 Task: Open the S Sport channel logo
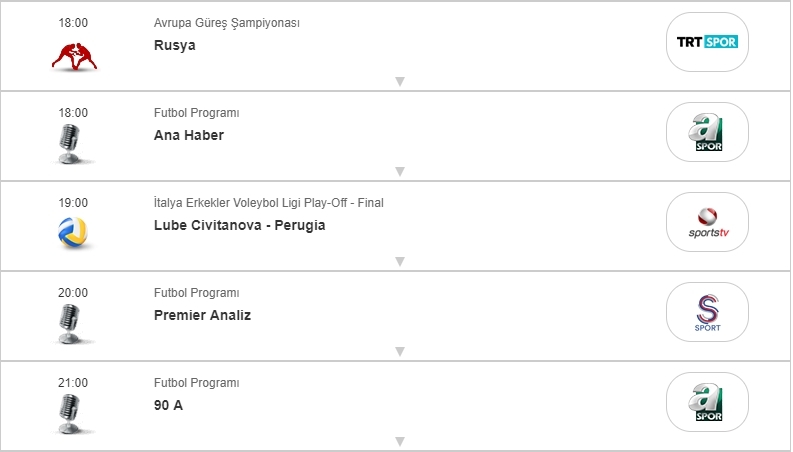[x=707, y=312]
